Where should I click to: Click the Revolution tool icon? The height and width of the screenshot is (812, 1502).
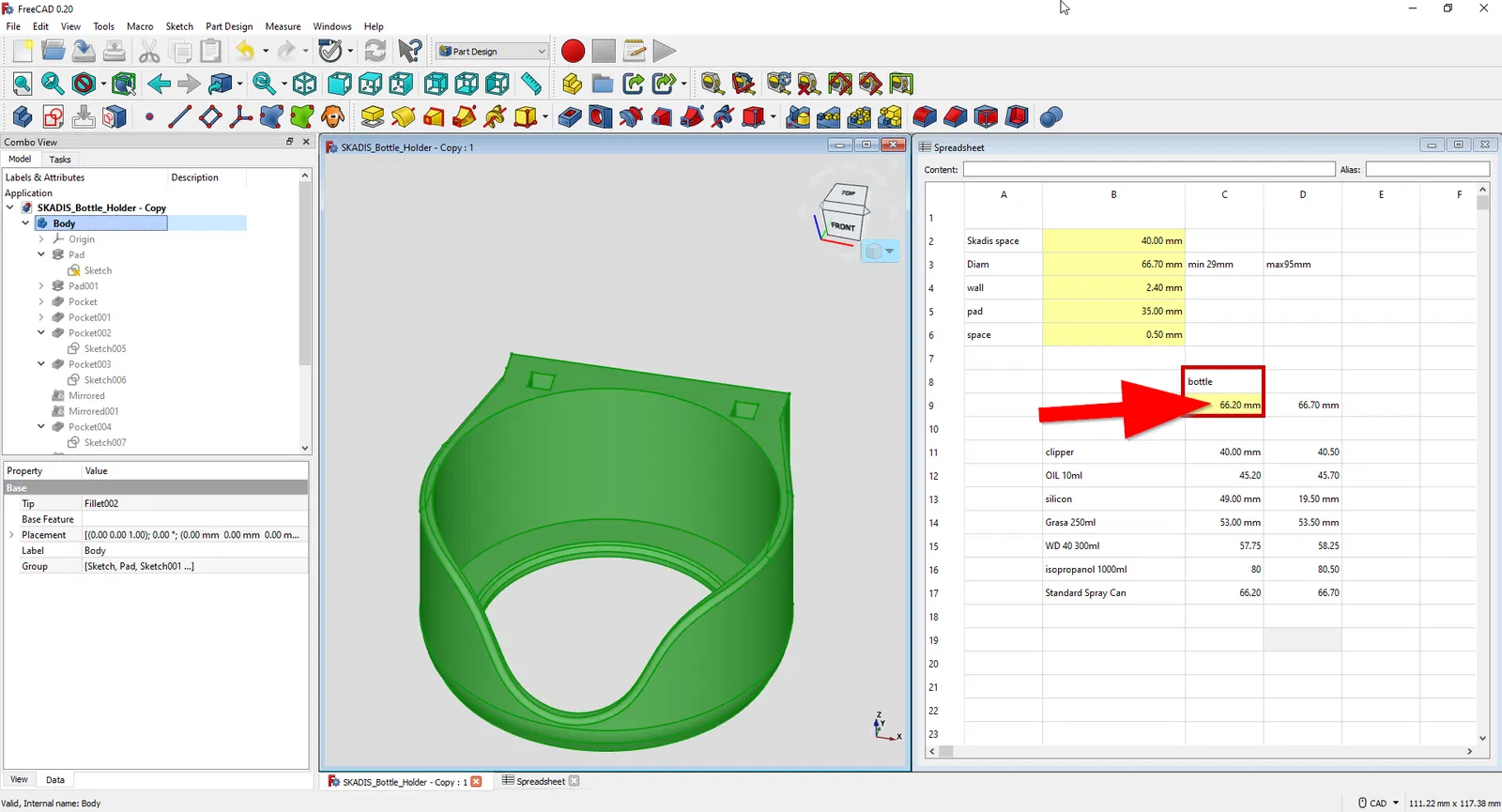coord(404,116)
